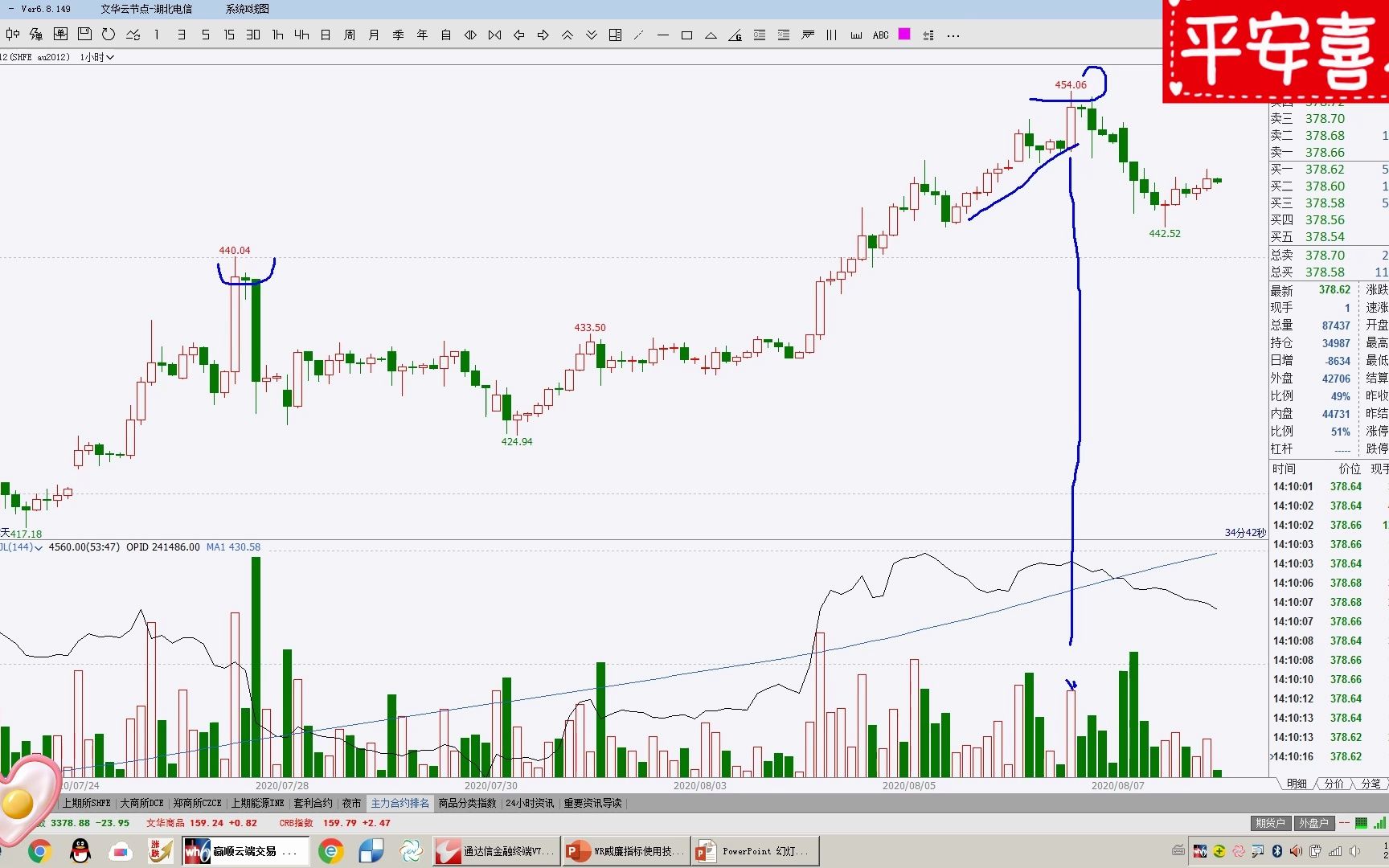
Task: Switch to 通达信金融终端 taskbar window
Action: 495,851
